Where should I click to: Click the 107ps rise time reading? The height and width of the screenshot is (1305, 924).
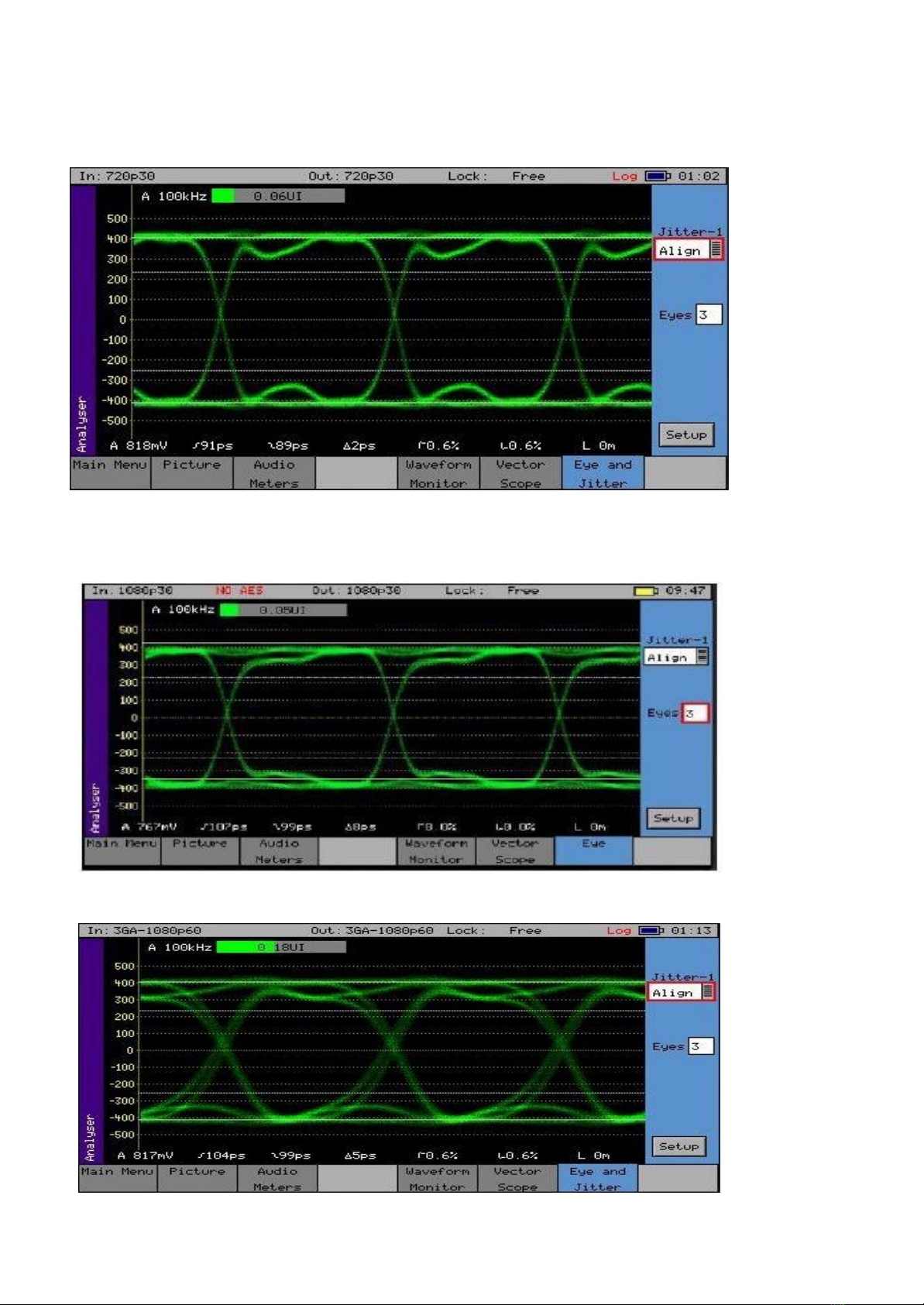pos(223,826)
